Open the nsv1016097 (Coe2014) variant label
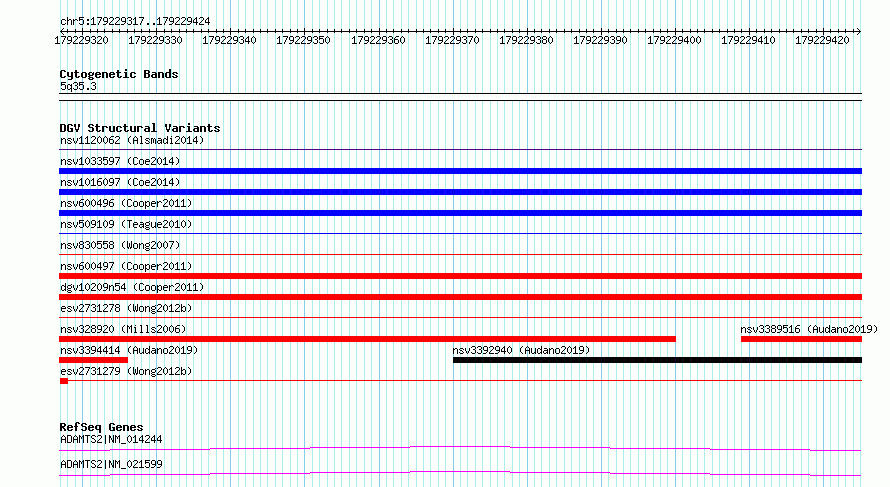 tap(120, 182)
